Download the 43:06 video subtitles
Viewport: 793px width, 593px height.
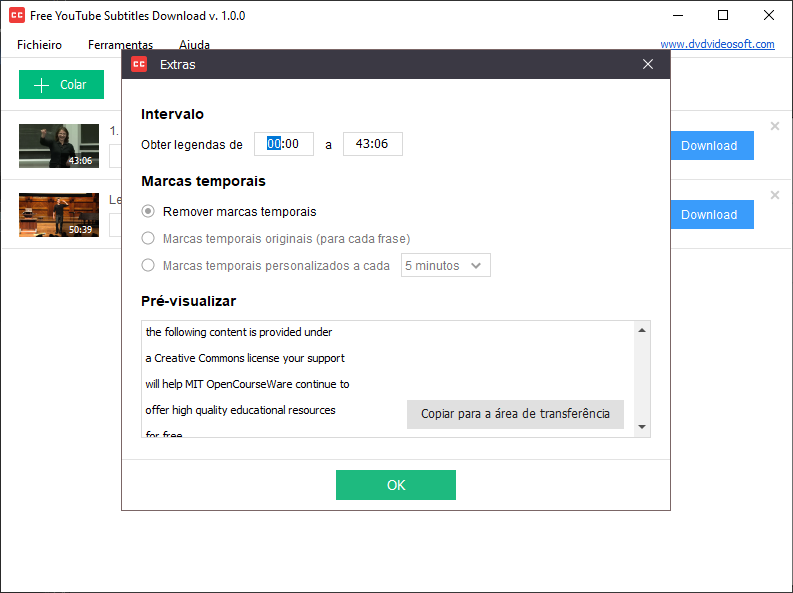712,146
